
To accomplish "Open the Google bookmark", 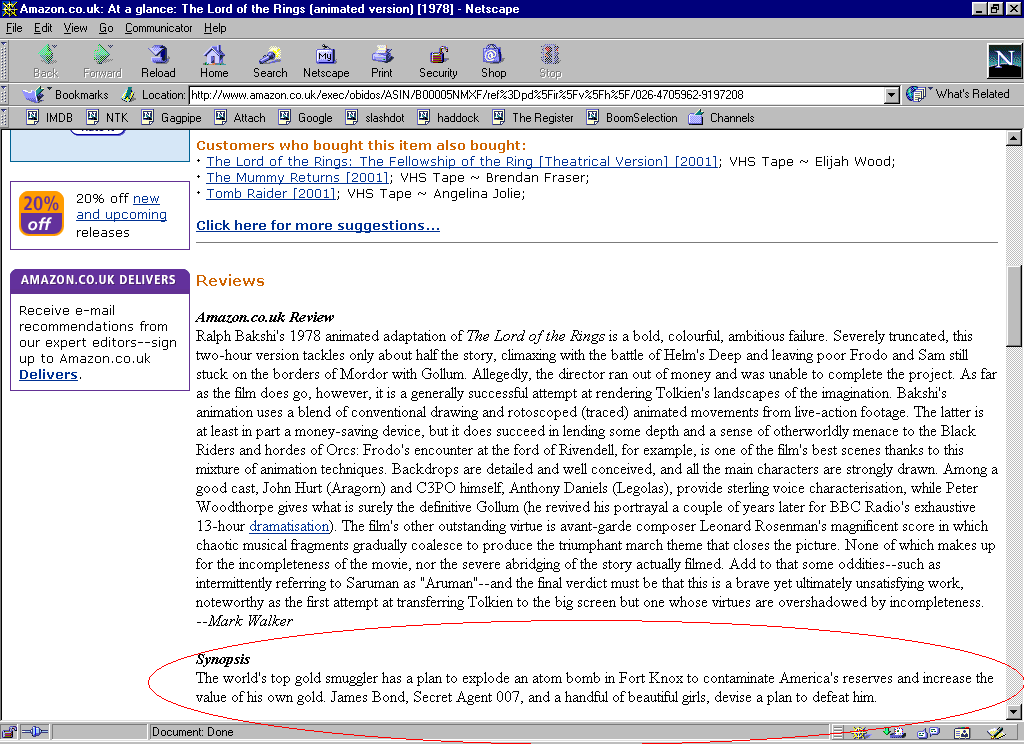I will pos(306,118).
